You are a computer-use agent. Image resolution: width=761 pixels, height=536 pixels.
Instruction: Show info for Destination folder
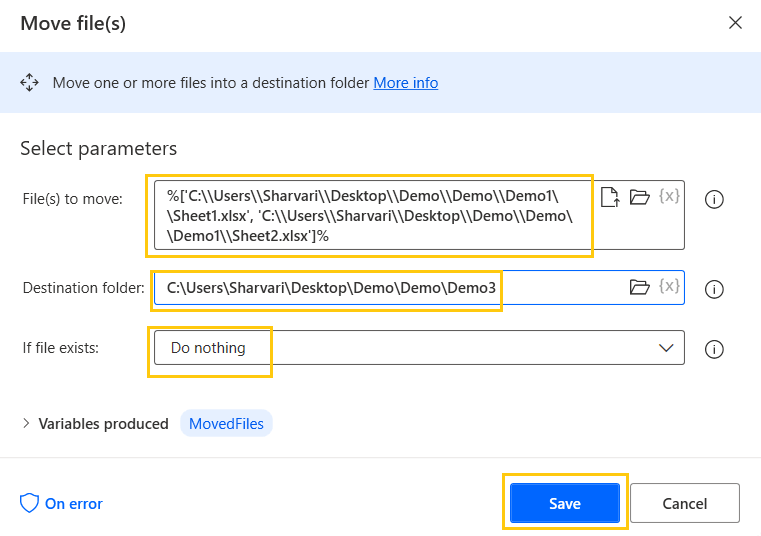(714, 289)
